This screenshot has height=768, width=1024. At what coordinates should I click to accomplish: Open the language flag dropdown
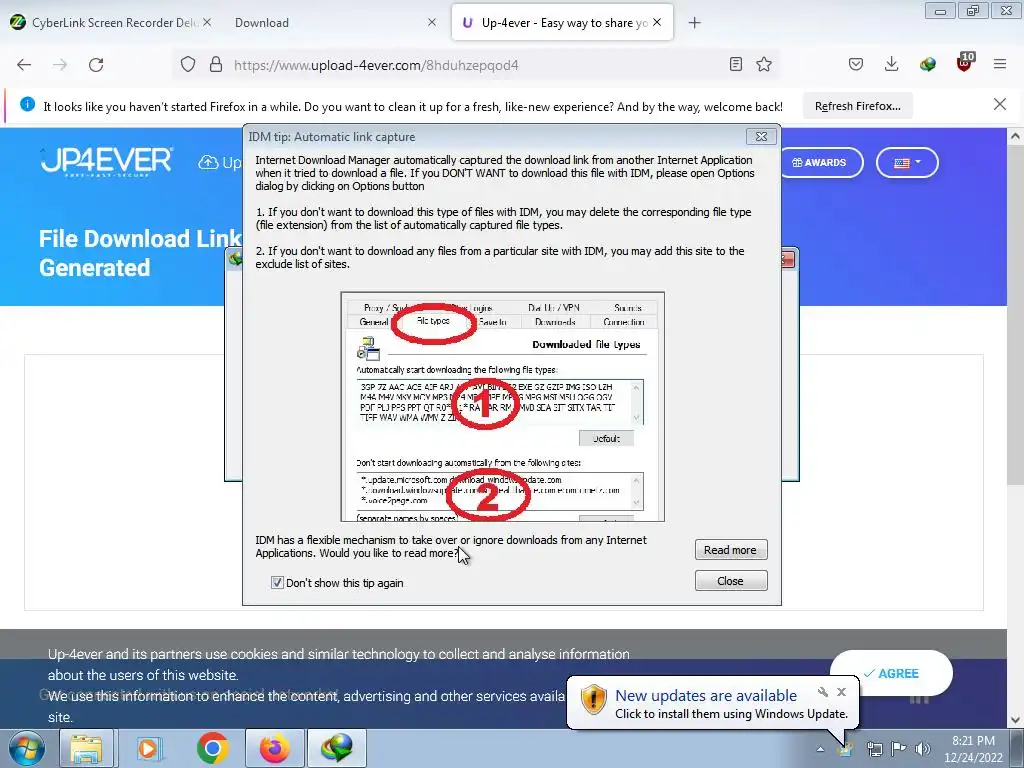tap(907, 163)
